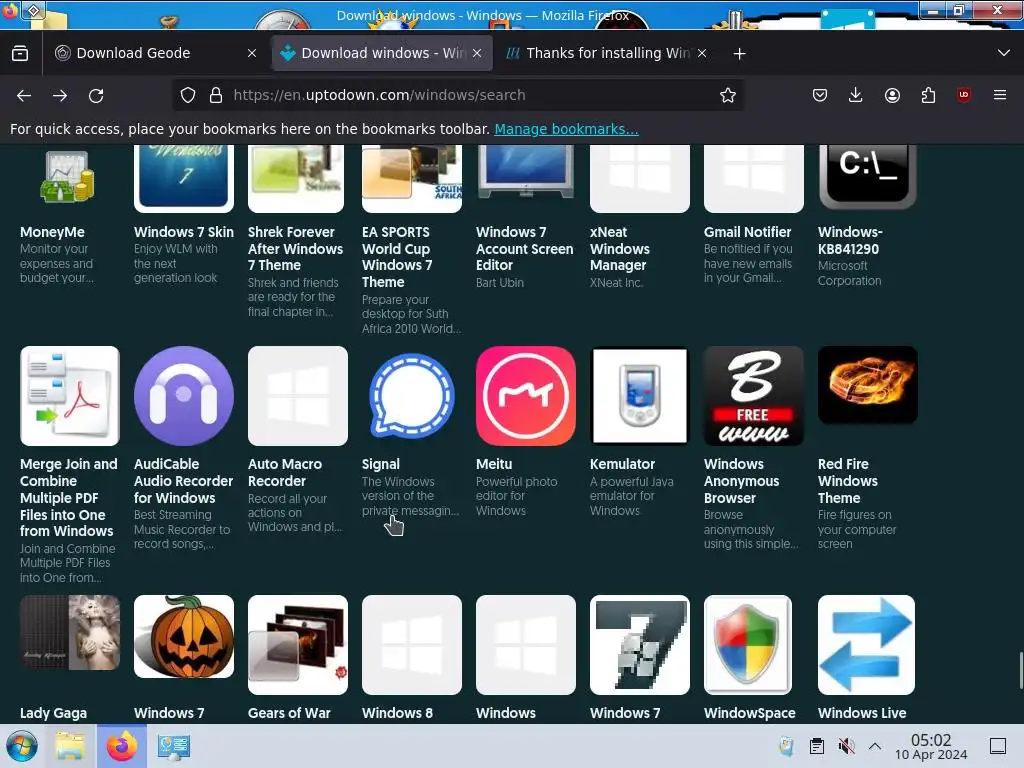
Task: Open the Kemulator title link
Action: [622, 464]
